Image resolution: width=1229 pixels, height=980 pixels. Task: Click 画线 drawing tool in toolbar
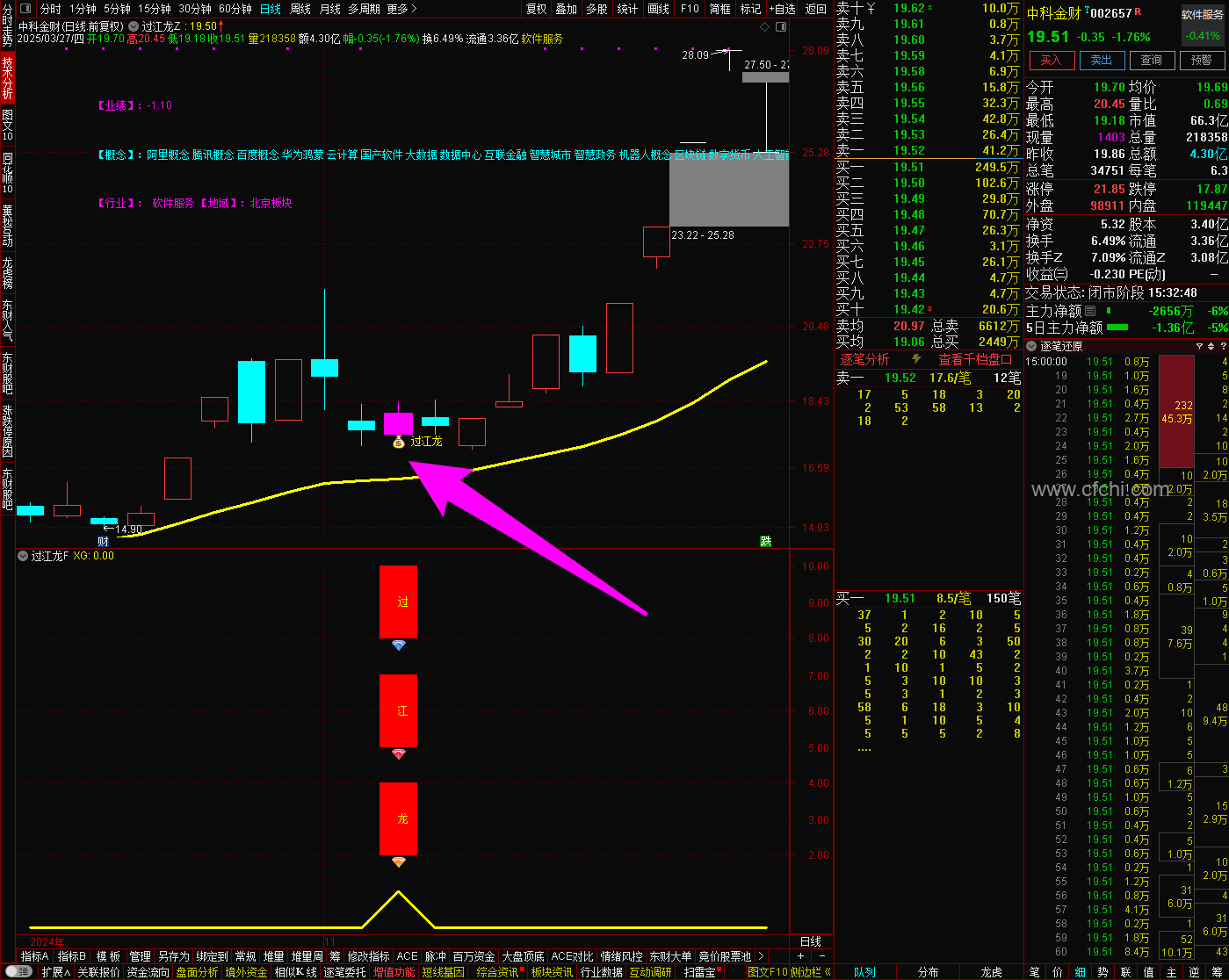658,9
